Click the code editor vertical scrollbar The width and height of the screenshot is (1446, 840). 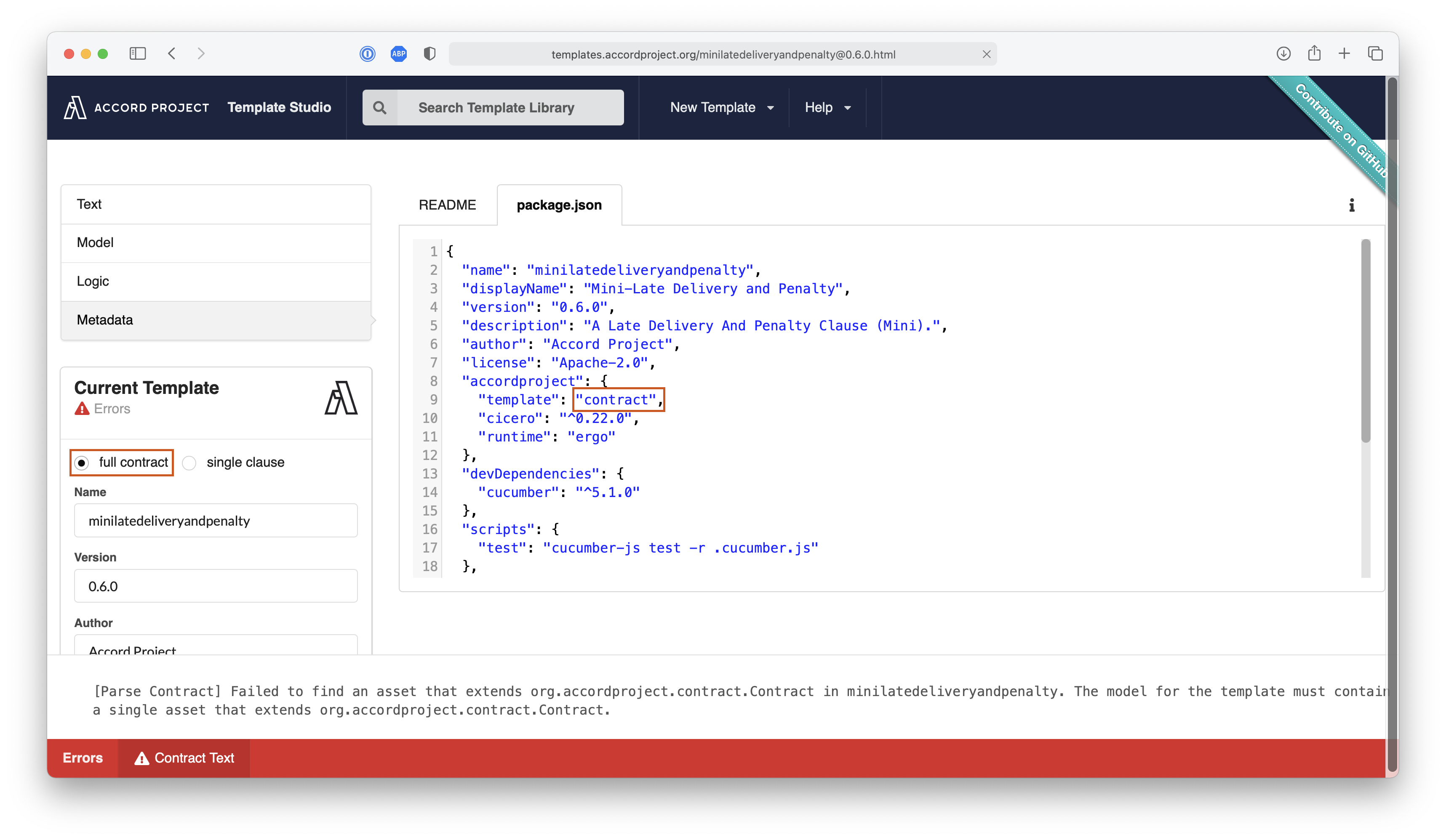(1365, 341)
